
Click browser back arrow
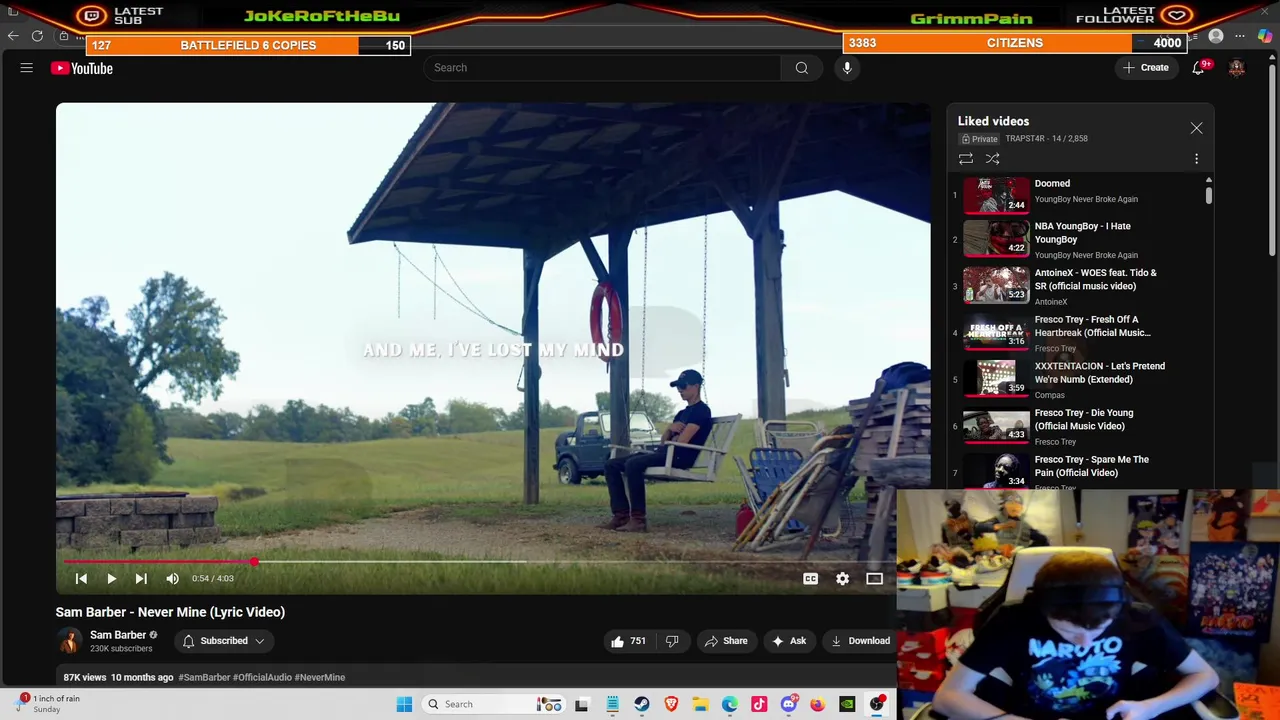coord(13,37)
